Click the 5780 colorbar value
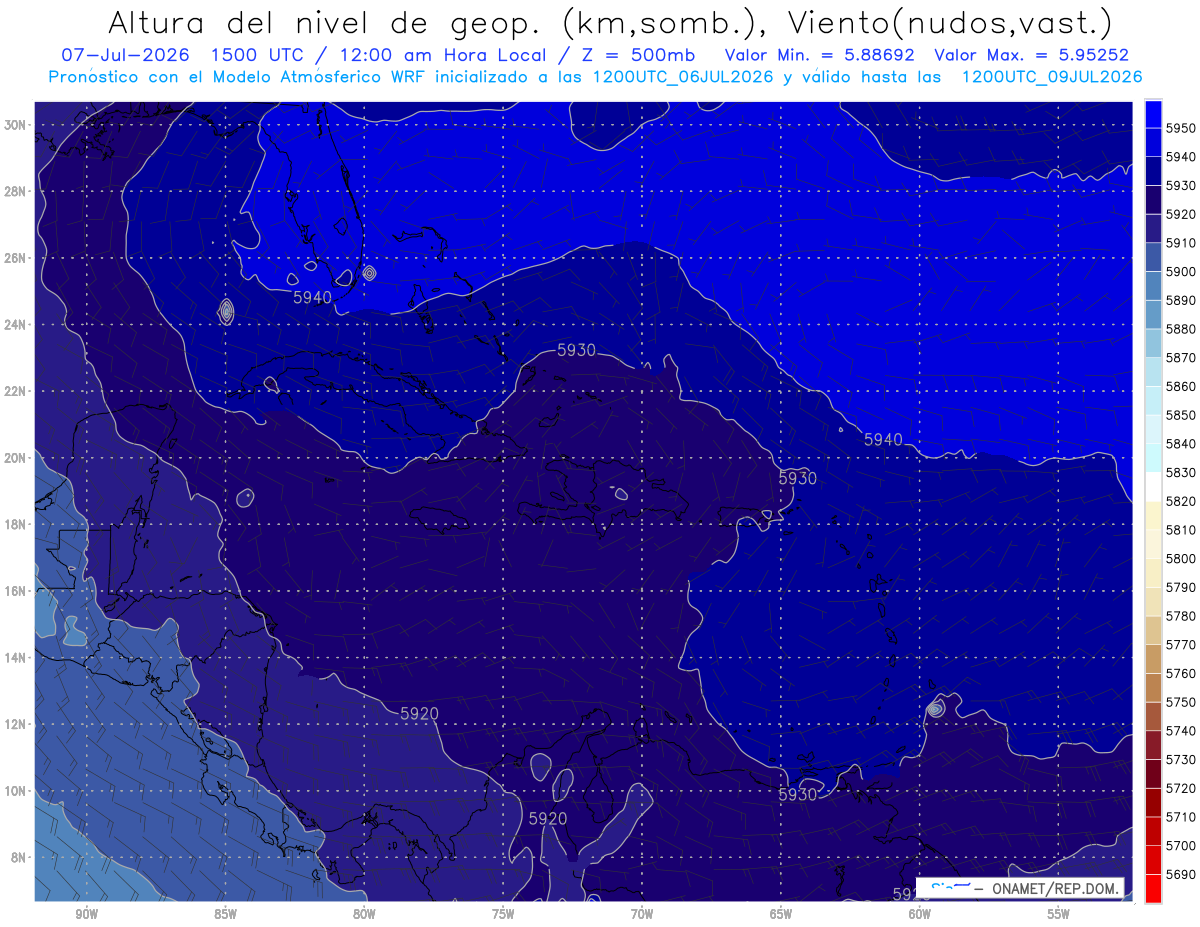 click(x=1181, y=615)
